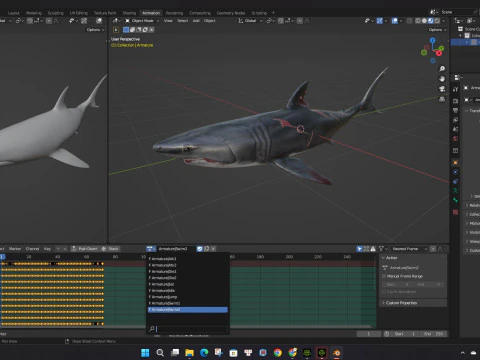
Task: Select the Push Down action button
Action: (x=85, y=249)
